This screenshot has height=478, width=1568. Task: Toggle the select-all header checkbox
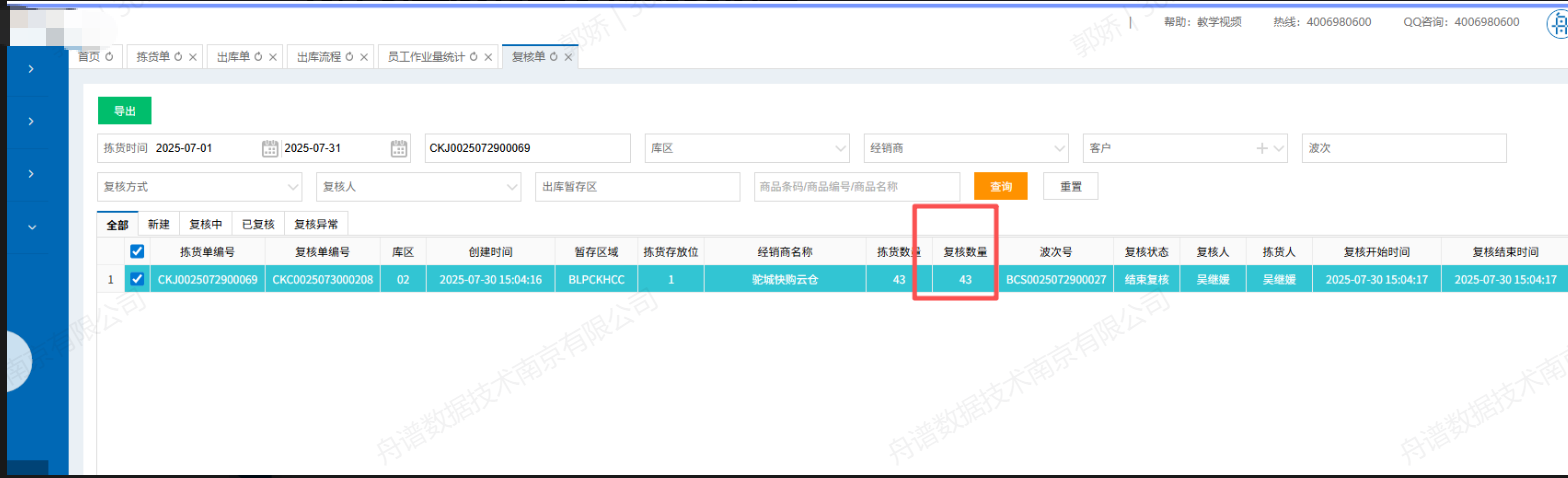(138, 252)
